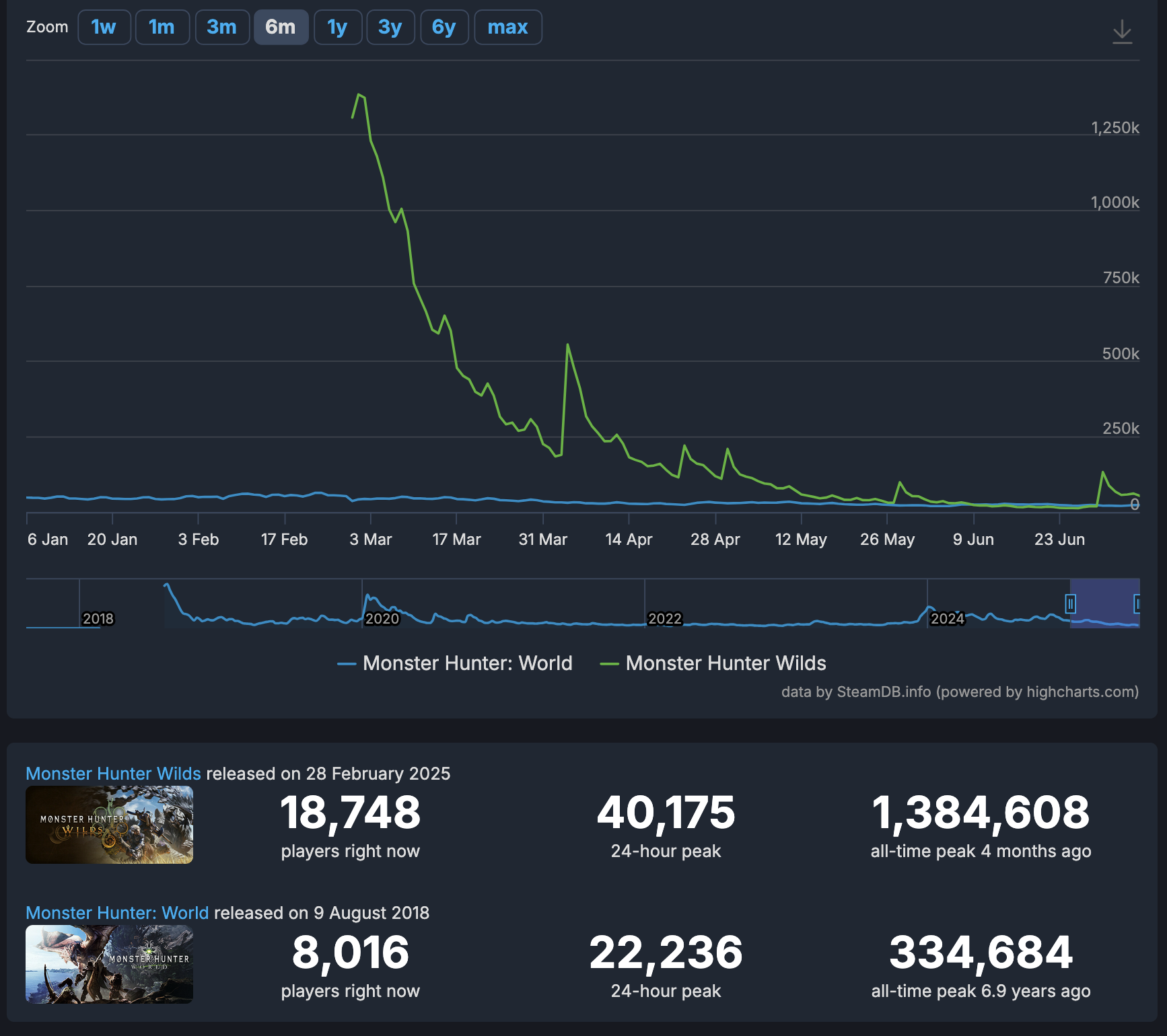Click the 1,384,608 all-time peak value
This screenshot has width=1167, height=1036.
pos(981,813)
